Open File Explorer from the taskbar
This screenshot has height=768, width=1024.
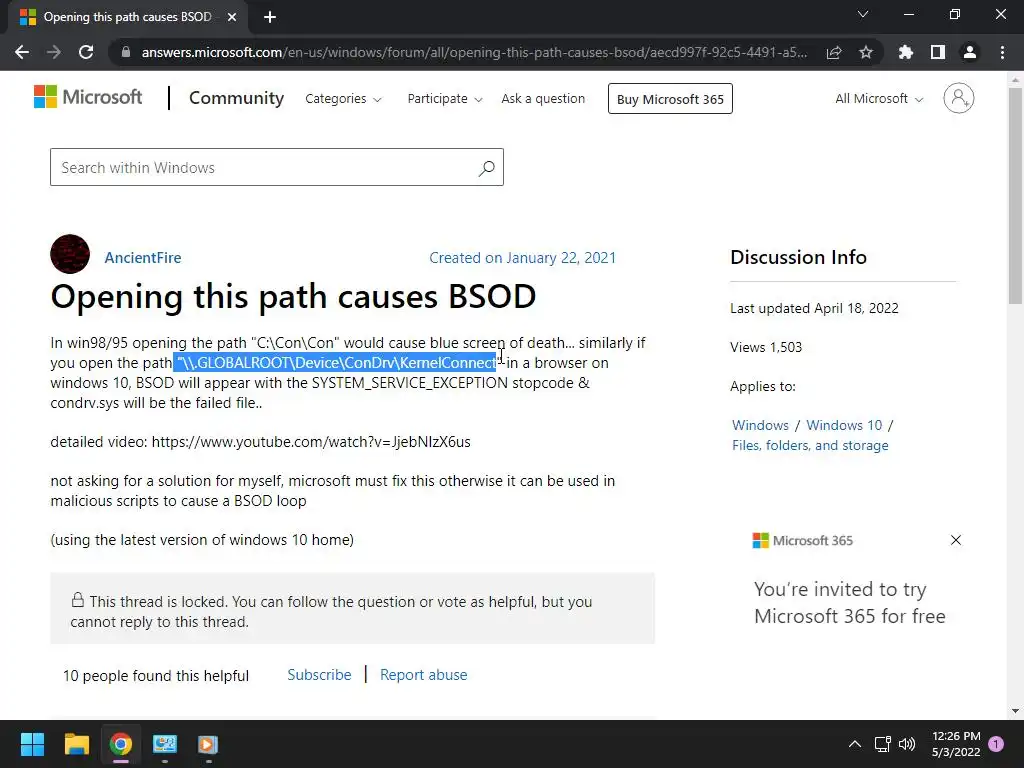pos(76,744)
